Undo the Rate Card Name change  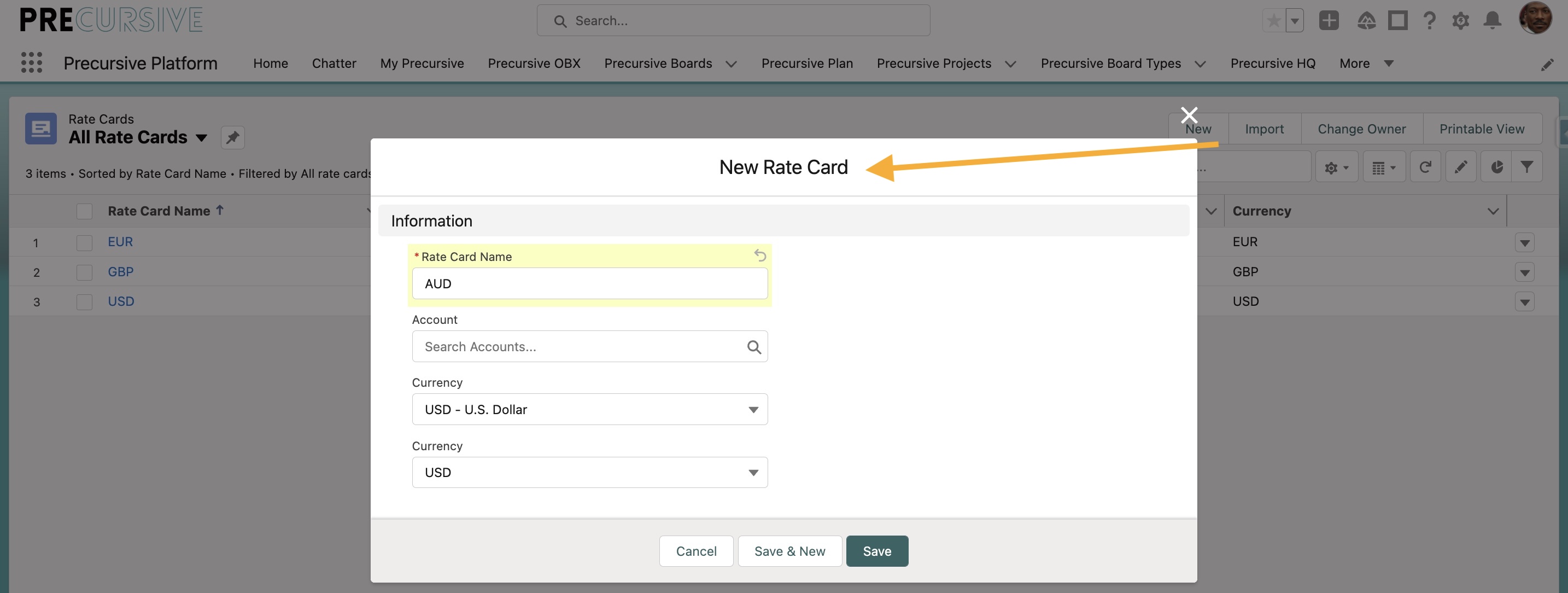(759, 255)
